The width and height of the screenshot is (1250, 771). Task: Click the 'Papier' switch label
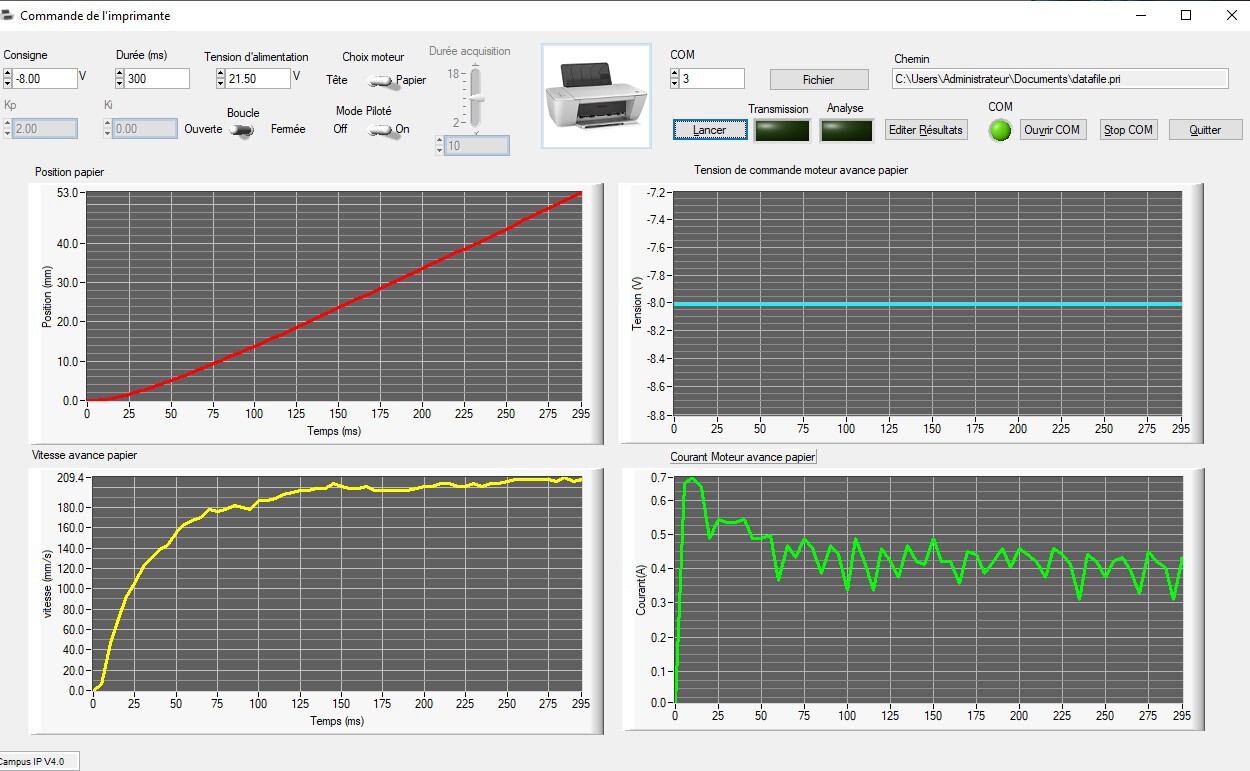tap(411, 80)
